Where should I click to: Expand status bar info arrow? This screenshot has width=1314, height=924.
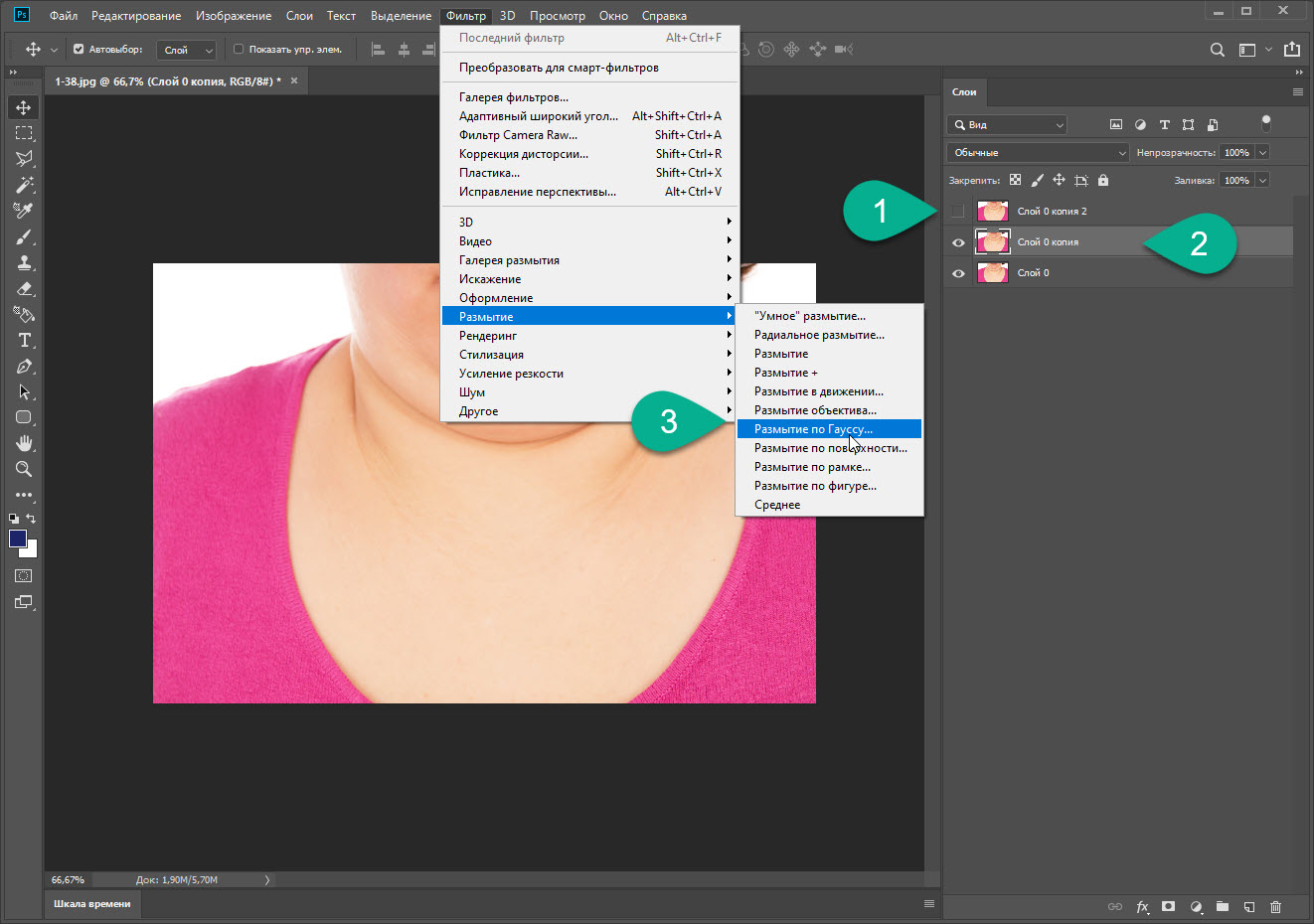point(266,879)
